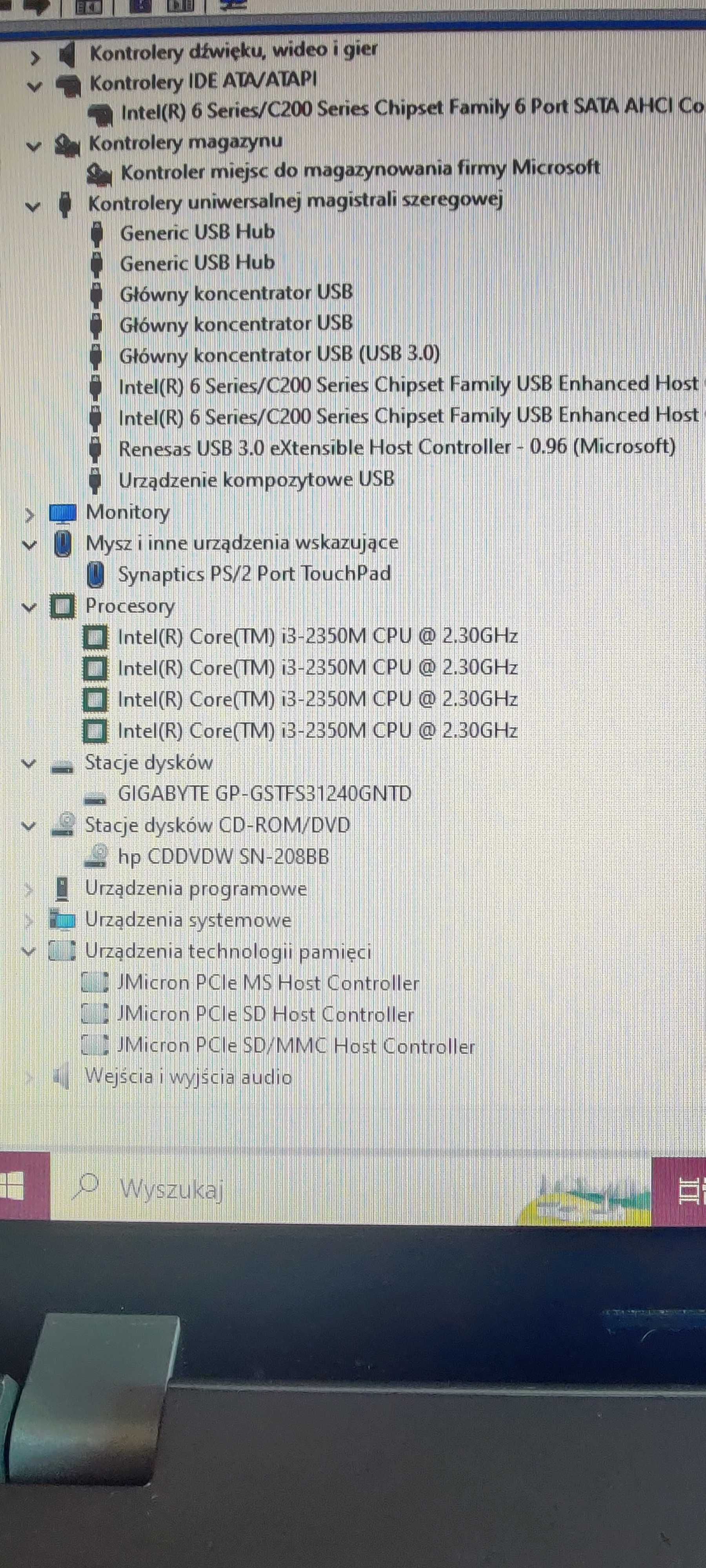Select Główny koncentrator USB (USB 3.0)
The image size is (706, 1568).
pyautogui.click(x=279, y=355)
